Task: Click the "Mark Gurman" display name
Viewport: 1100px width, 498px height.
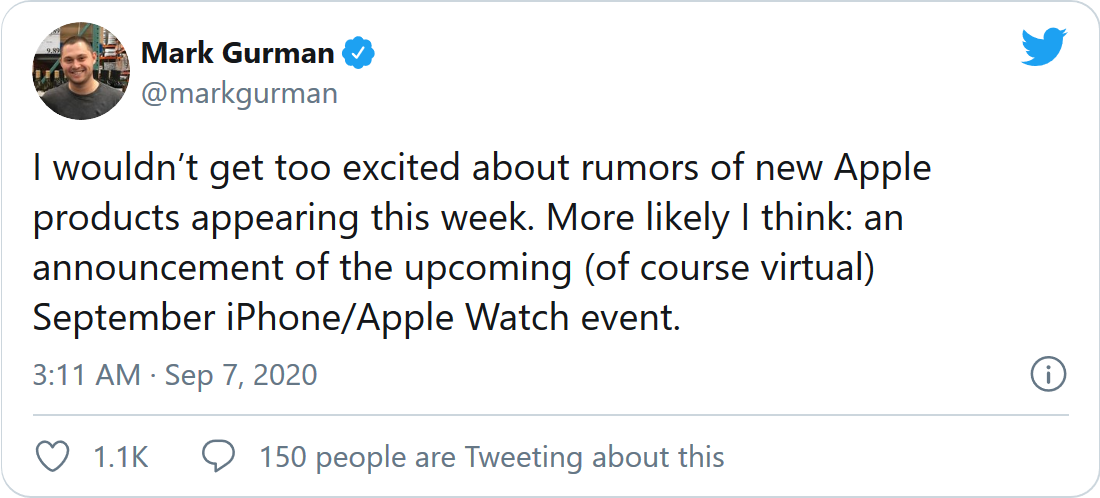Action: 237,53
